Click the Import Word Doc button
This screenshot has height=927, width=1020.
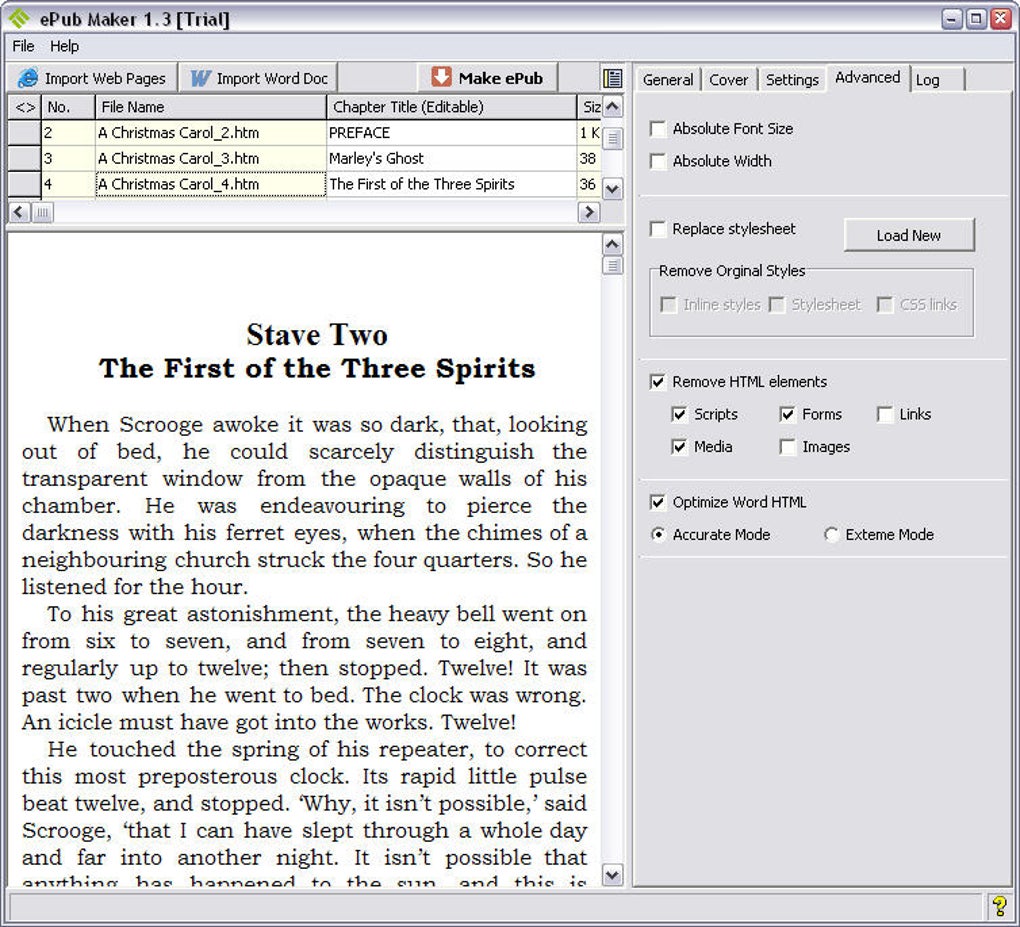(258, 79)
